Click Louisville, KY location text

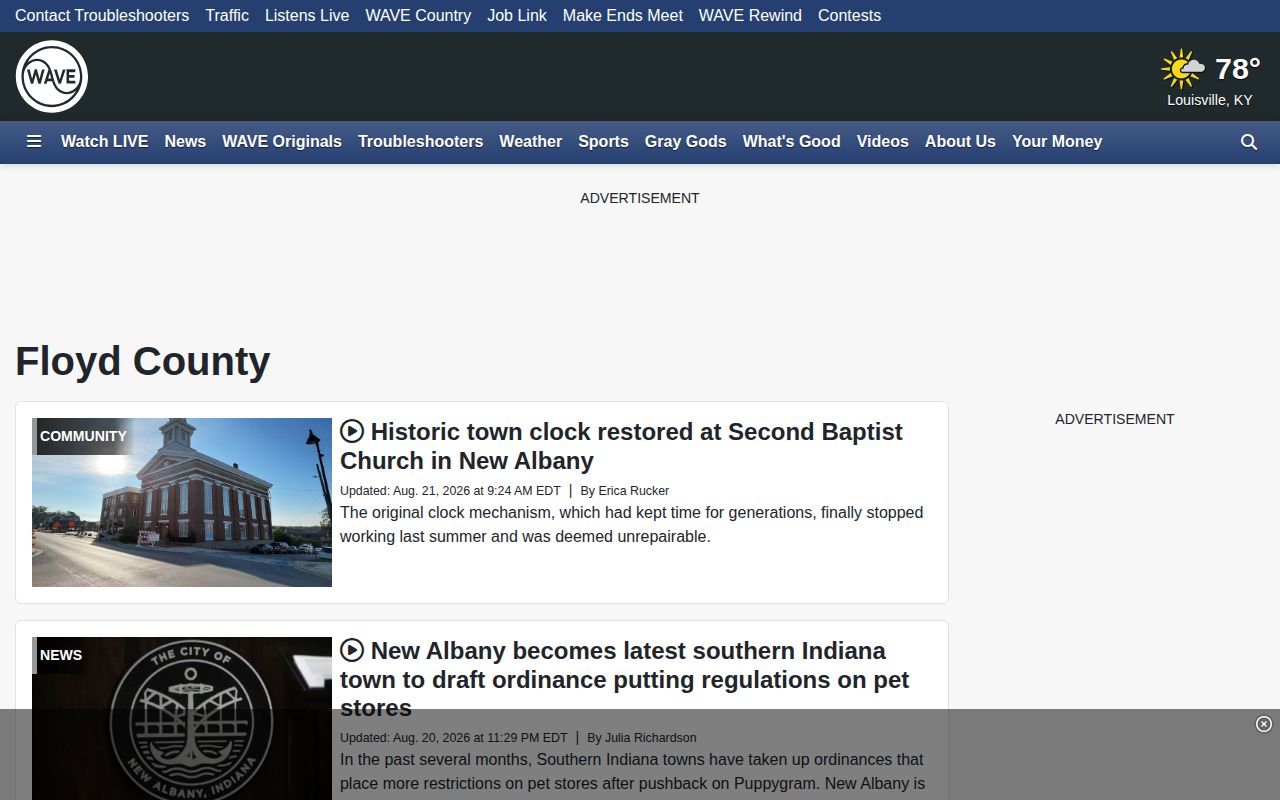coord(1210,100)
